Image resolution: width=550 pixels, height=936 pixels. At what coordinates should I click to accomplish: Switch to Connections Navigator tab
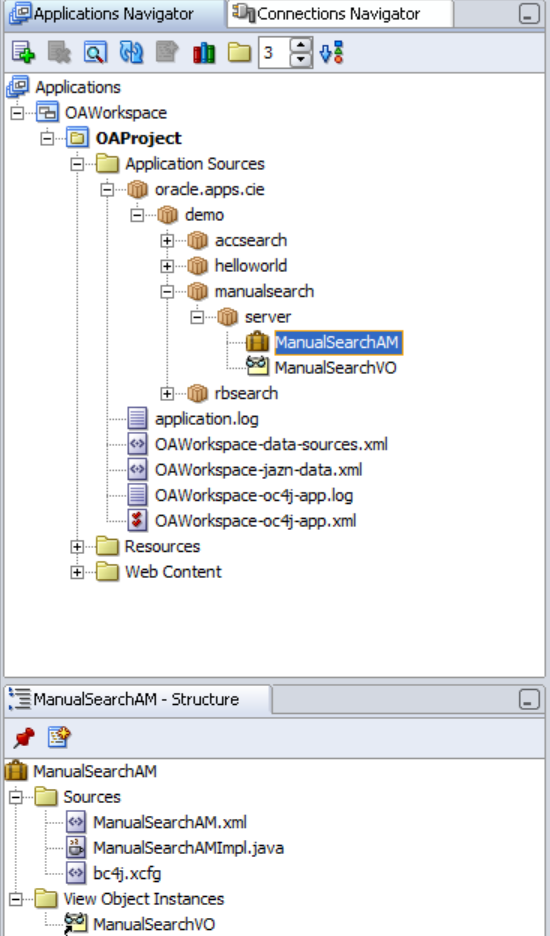[339, 14]
